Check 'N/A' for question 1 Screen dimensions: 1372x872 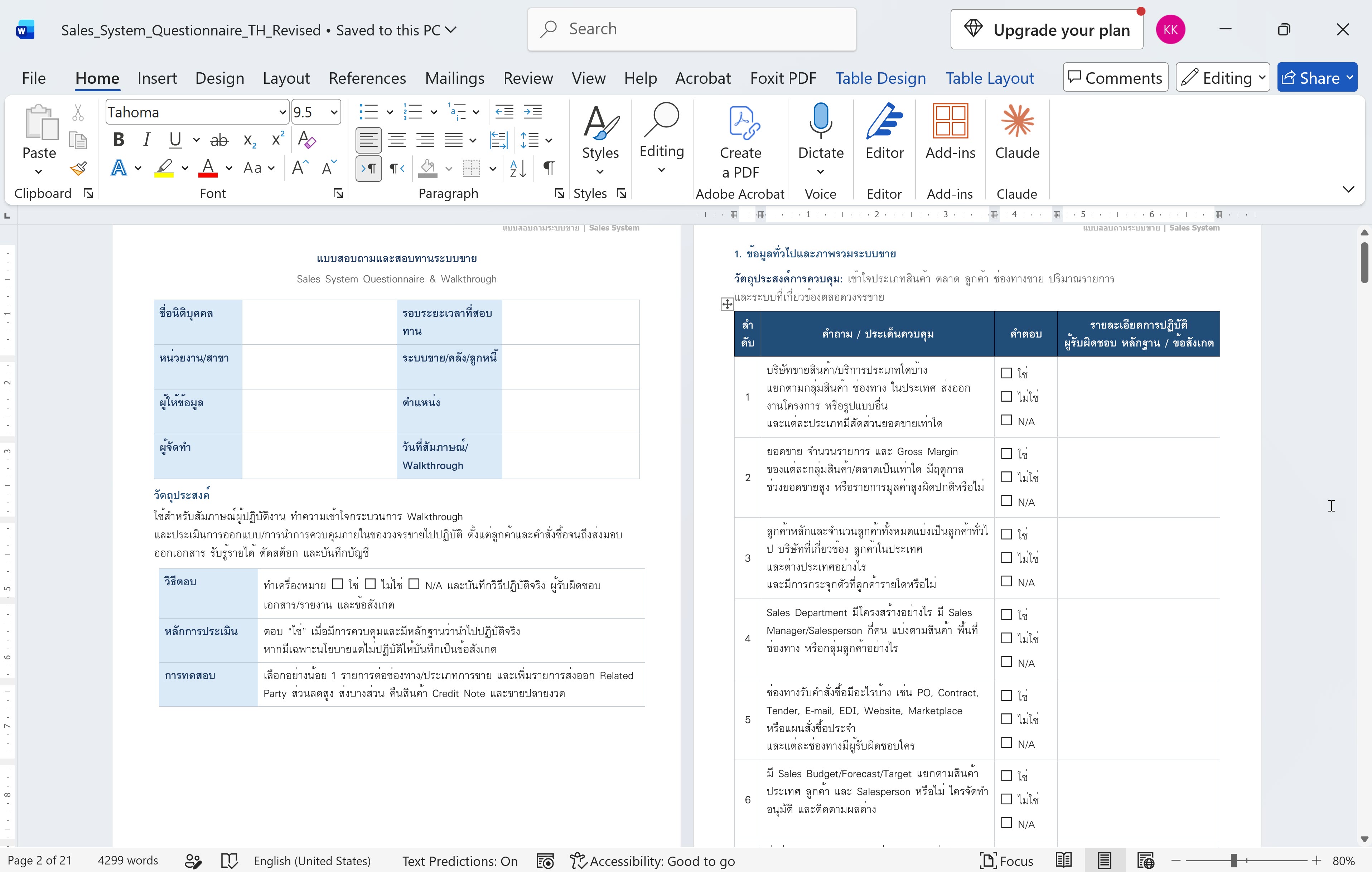pyautogui.click(x=1007, y=420)
